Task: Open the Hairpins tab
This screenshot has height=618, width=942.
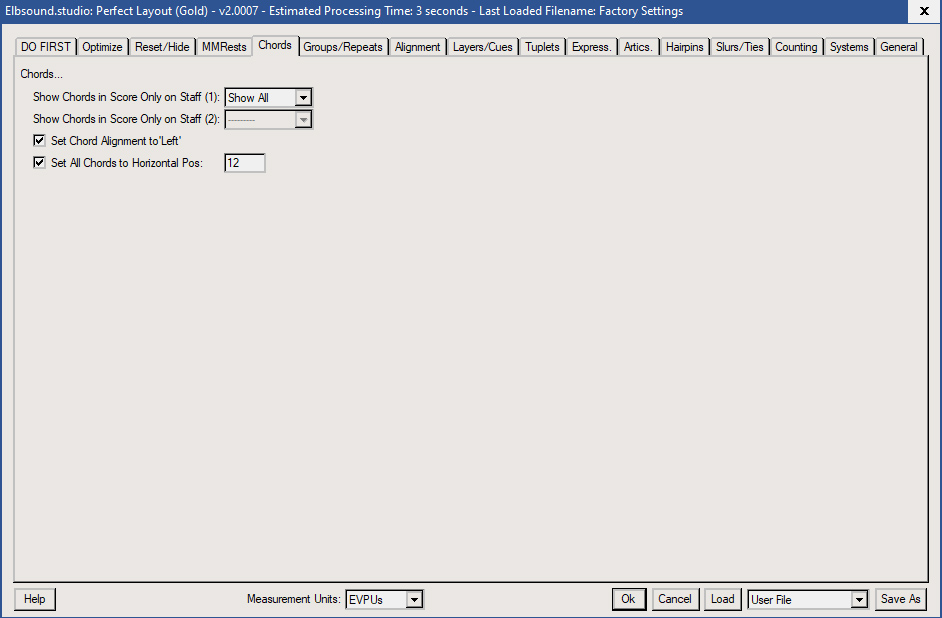Action: pos(685,47)
